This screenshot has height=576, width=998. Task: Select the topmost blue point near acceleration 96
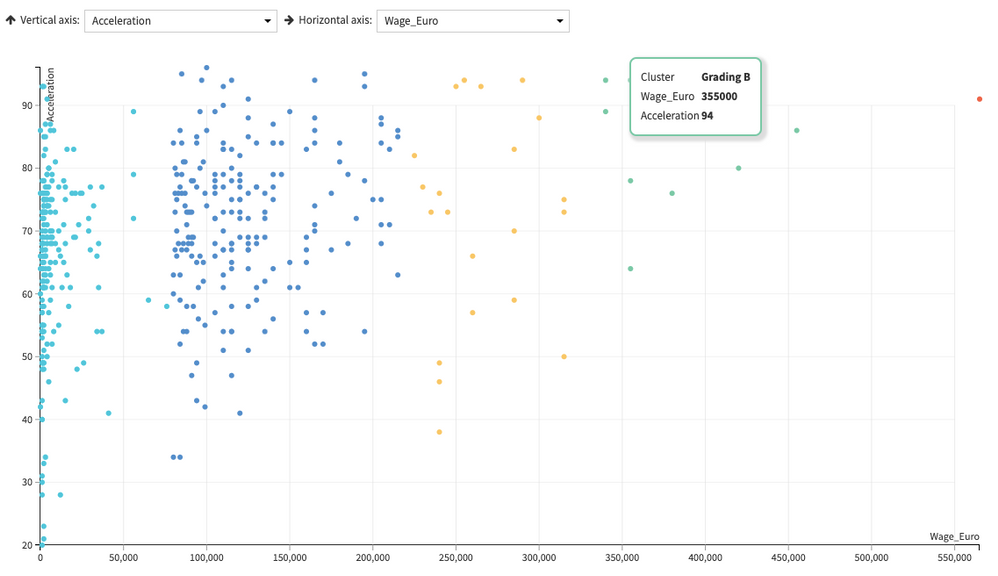(206, 68)
